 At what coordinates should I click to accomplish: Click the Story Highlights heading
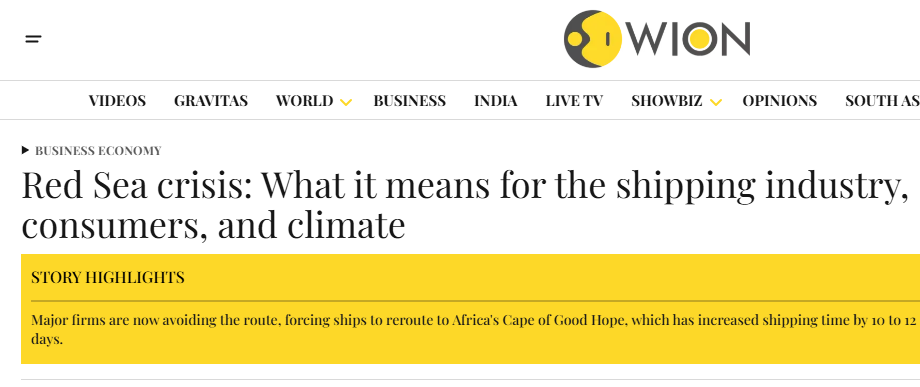pos(108,277)
